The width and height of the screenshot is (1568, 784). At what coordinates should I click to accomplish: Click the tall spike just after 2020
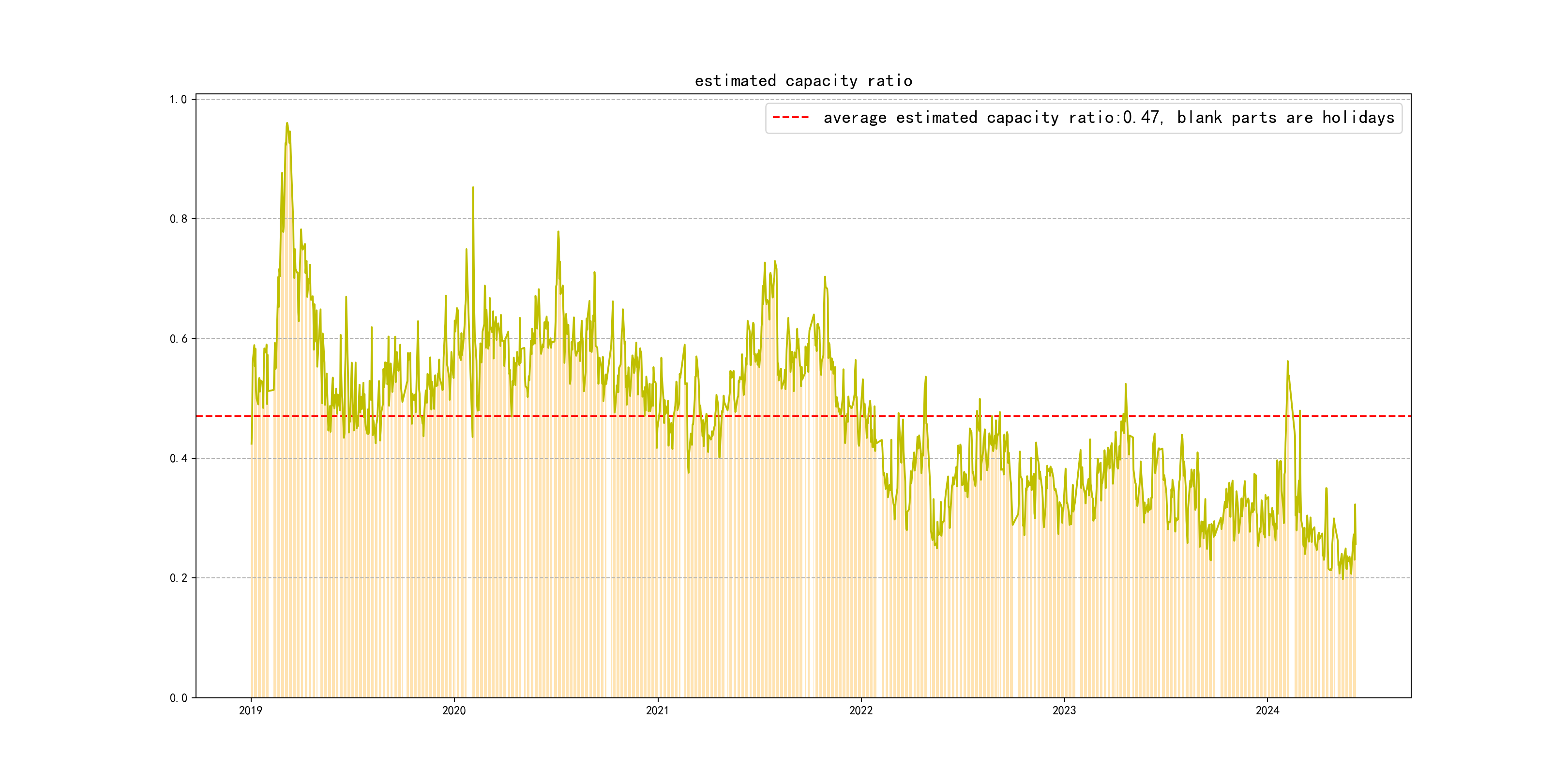pyautogui.click(x=473, y=188)
